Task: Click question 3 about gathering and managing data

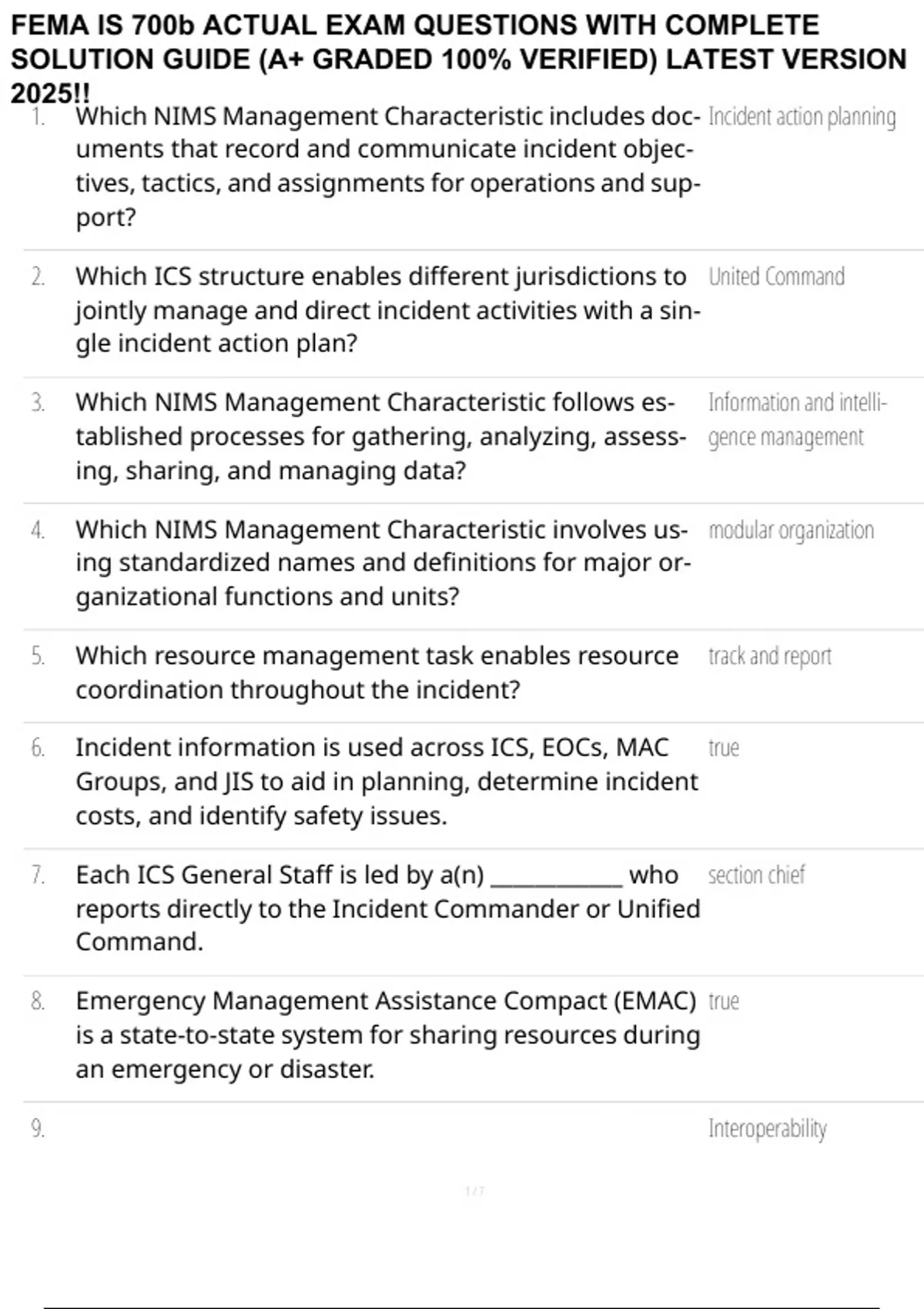Action: click(380, 436)
